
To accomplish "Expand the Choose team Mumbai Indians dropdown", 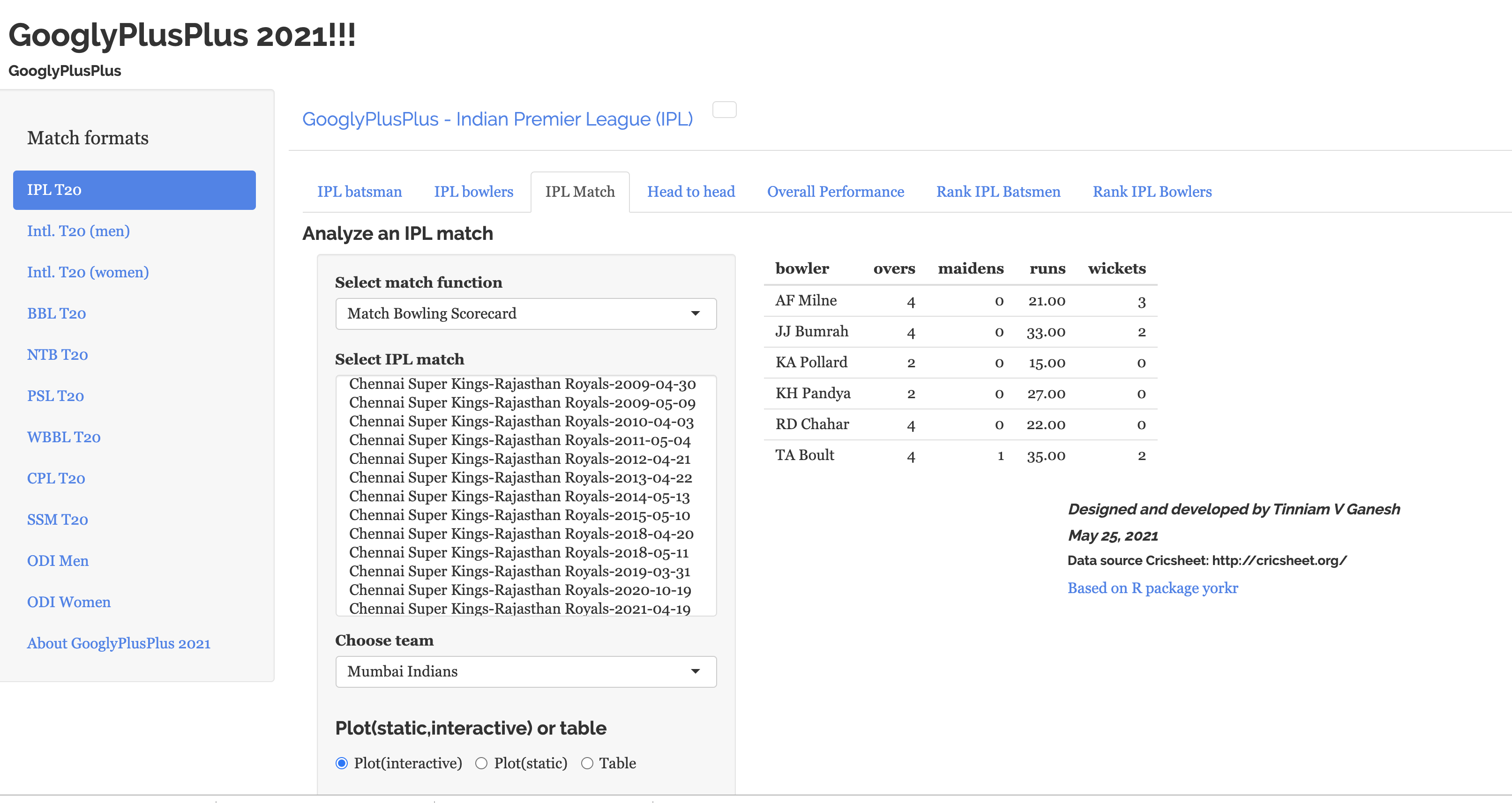I will 525,672.
